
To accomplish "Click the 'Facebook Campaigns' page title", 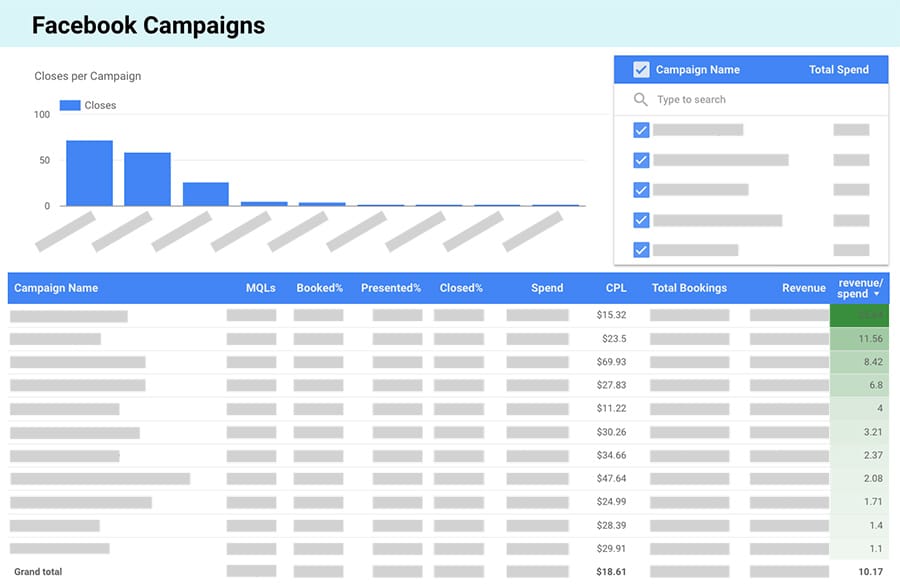I will [149, 25].
